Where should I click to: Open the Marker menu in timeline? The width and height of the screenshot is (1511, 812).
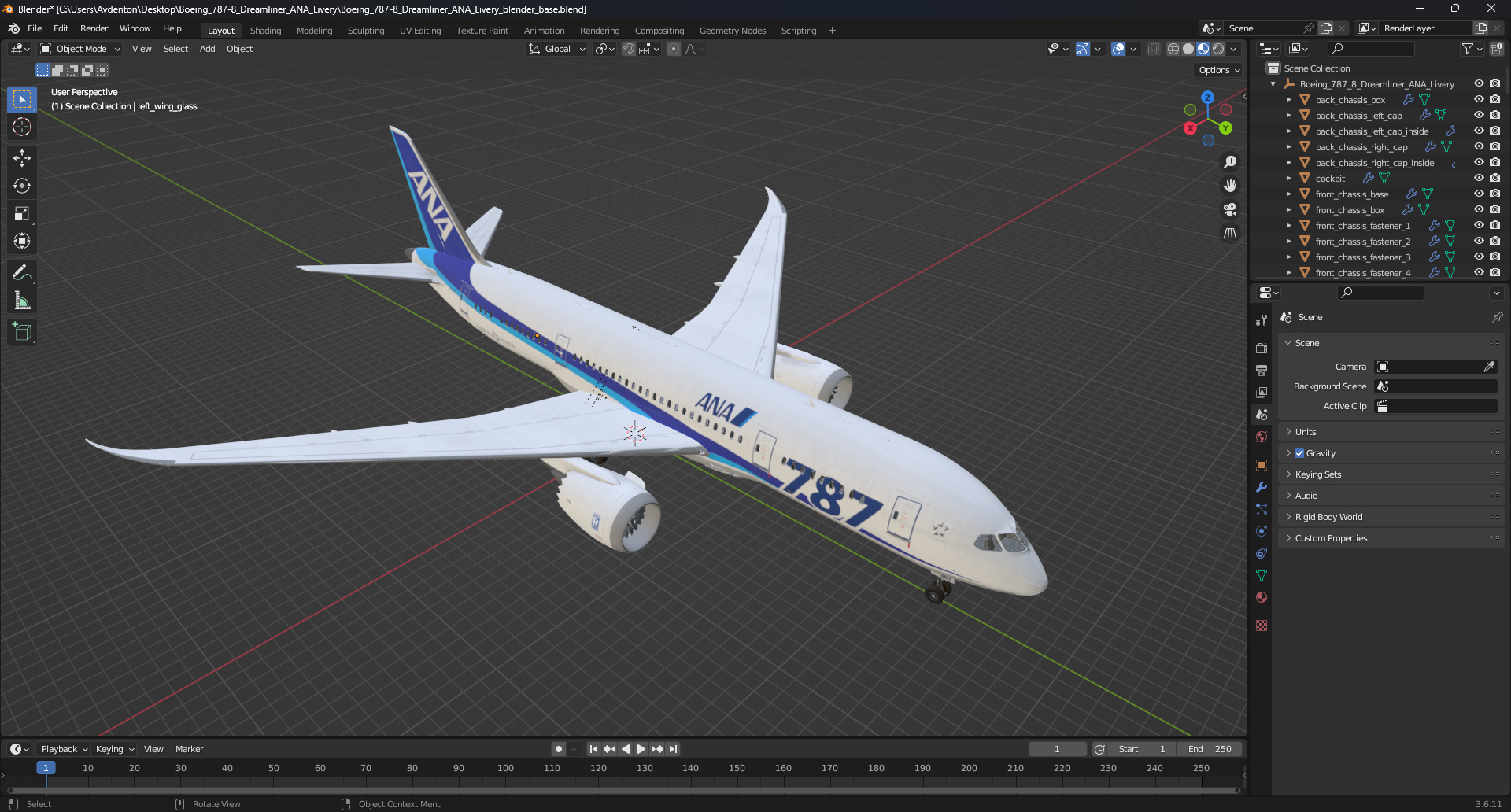189,749
